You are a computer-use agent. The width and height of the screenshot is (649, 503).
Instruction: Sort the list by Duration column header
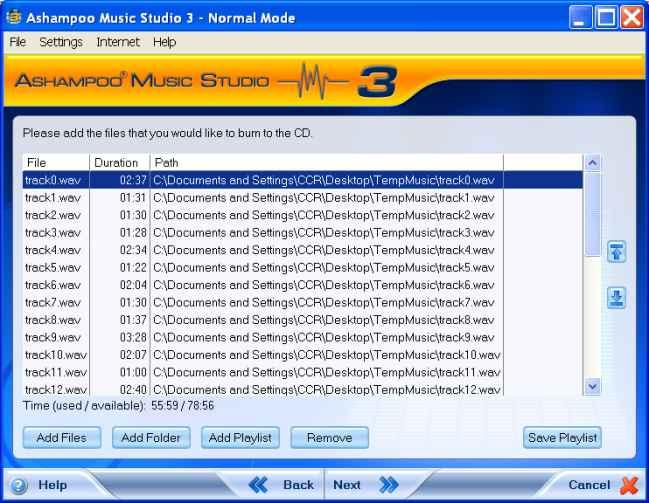tap(118, 162)
